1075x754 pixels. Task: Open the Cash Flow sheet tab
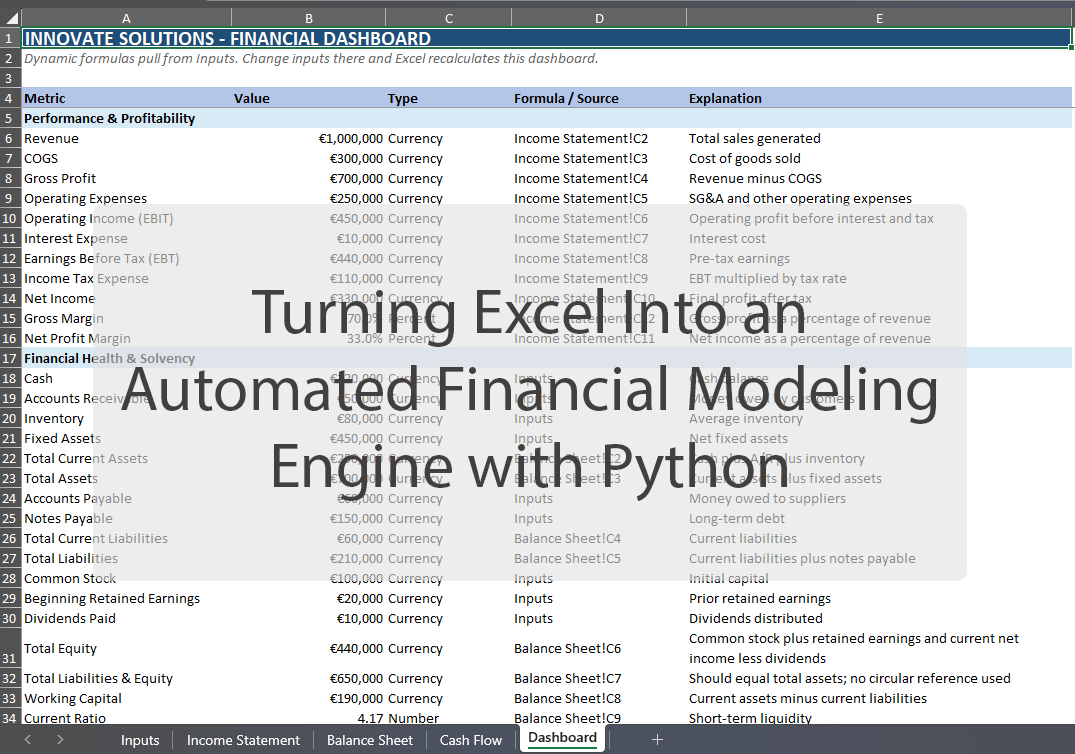click(471, 740)
